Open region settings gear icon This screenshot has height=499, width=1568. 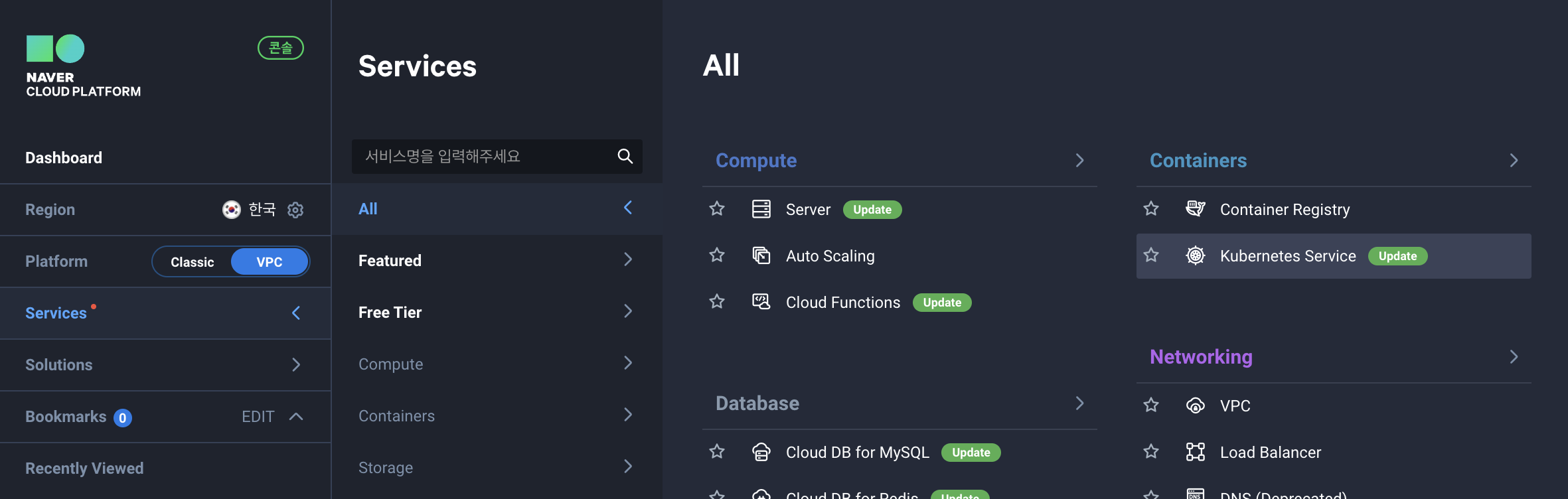coord(295,210)
